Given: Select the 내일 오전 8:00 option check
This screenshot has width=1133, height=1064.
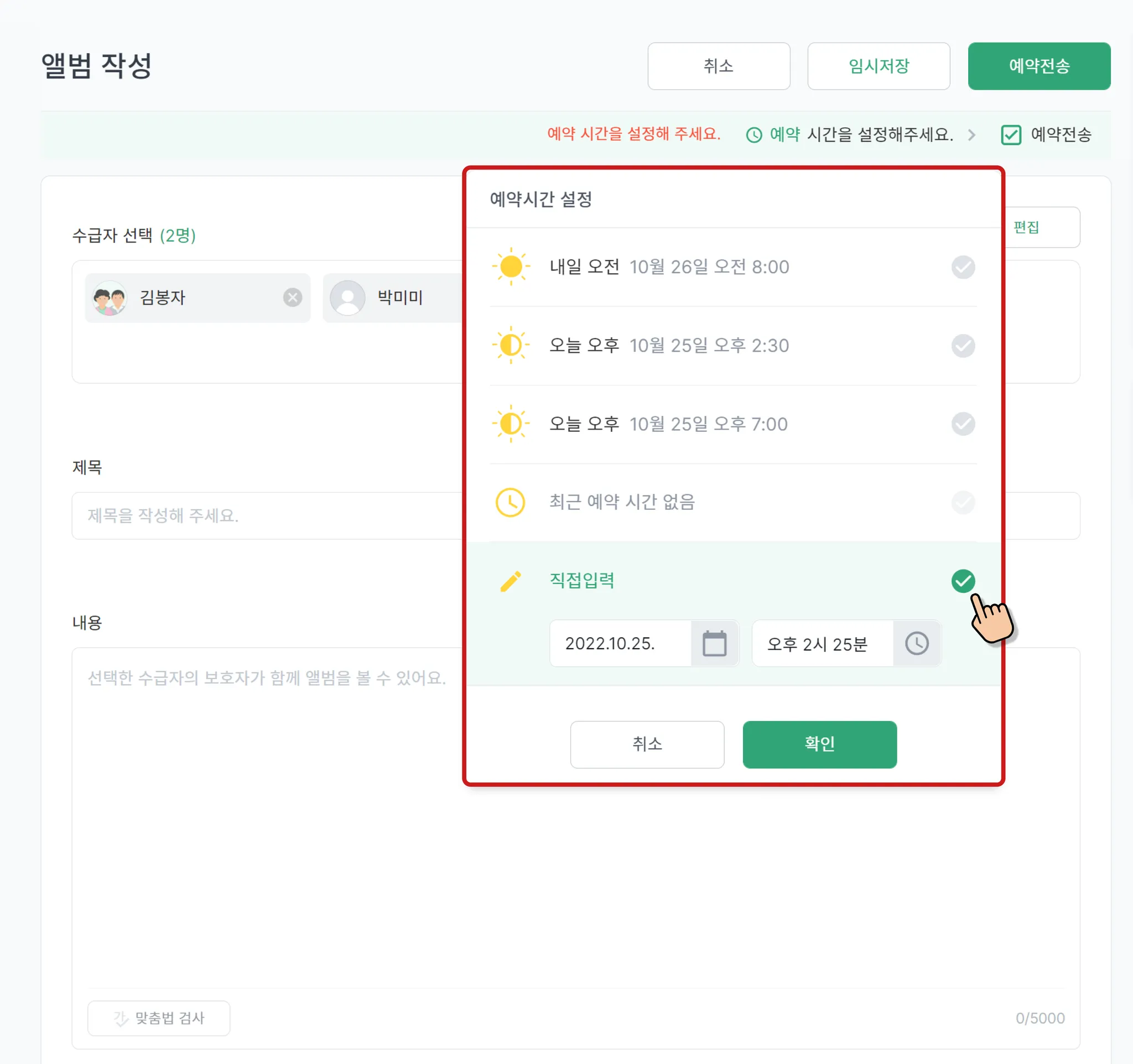Looking at the screenshot, I should click(963, 267).
